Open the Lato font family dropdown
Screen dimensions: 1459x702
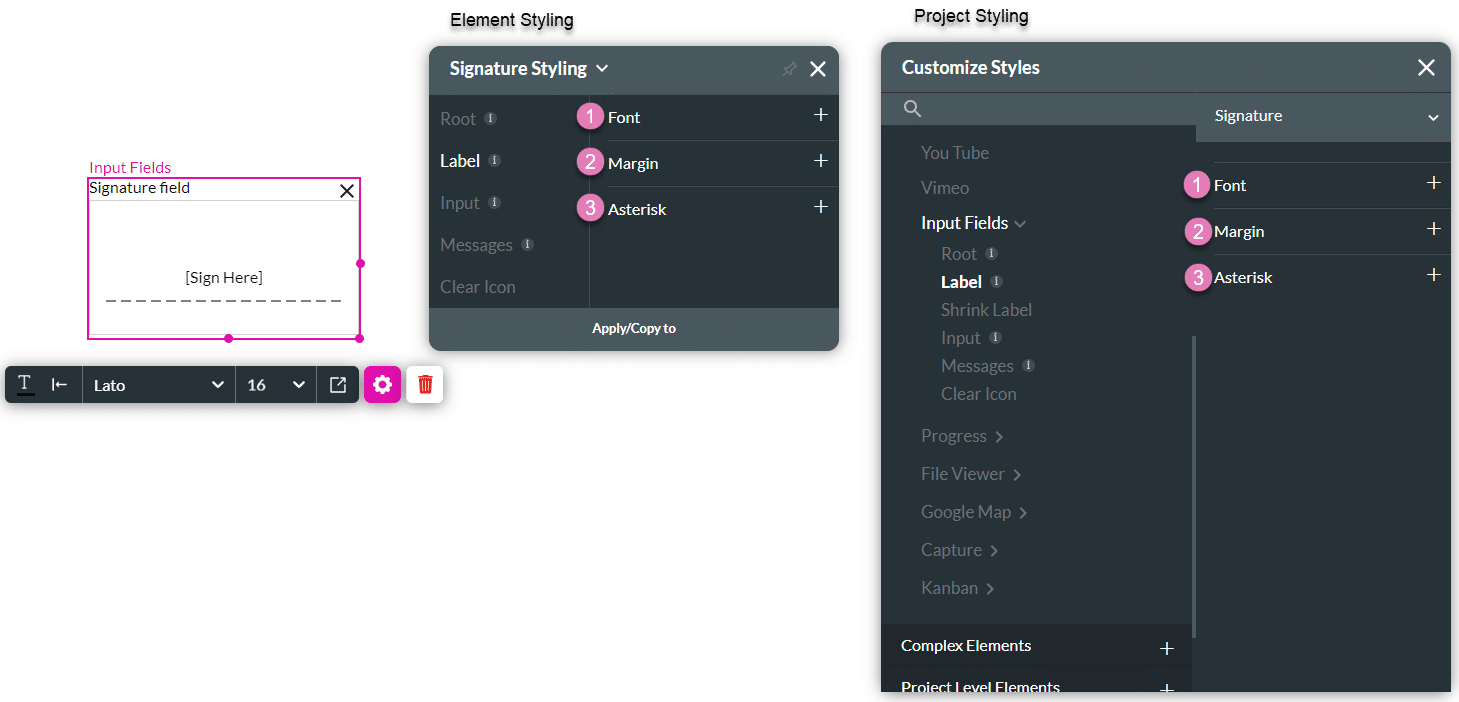coord(158,385)
